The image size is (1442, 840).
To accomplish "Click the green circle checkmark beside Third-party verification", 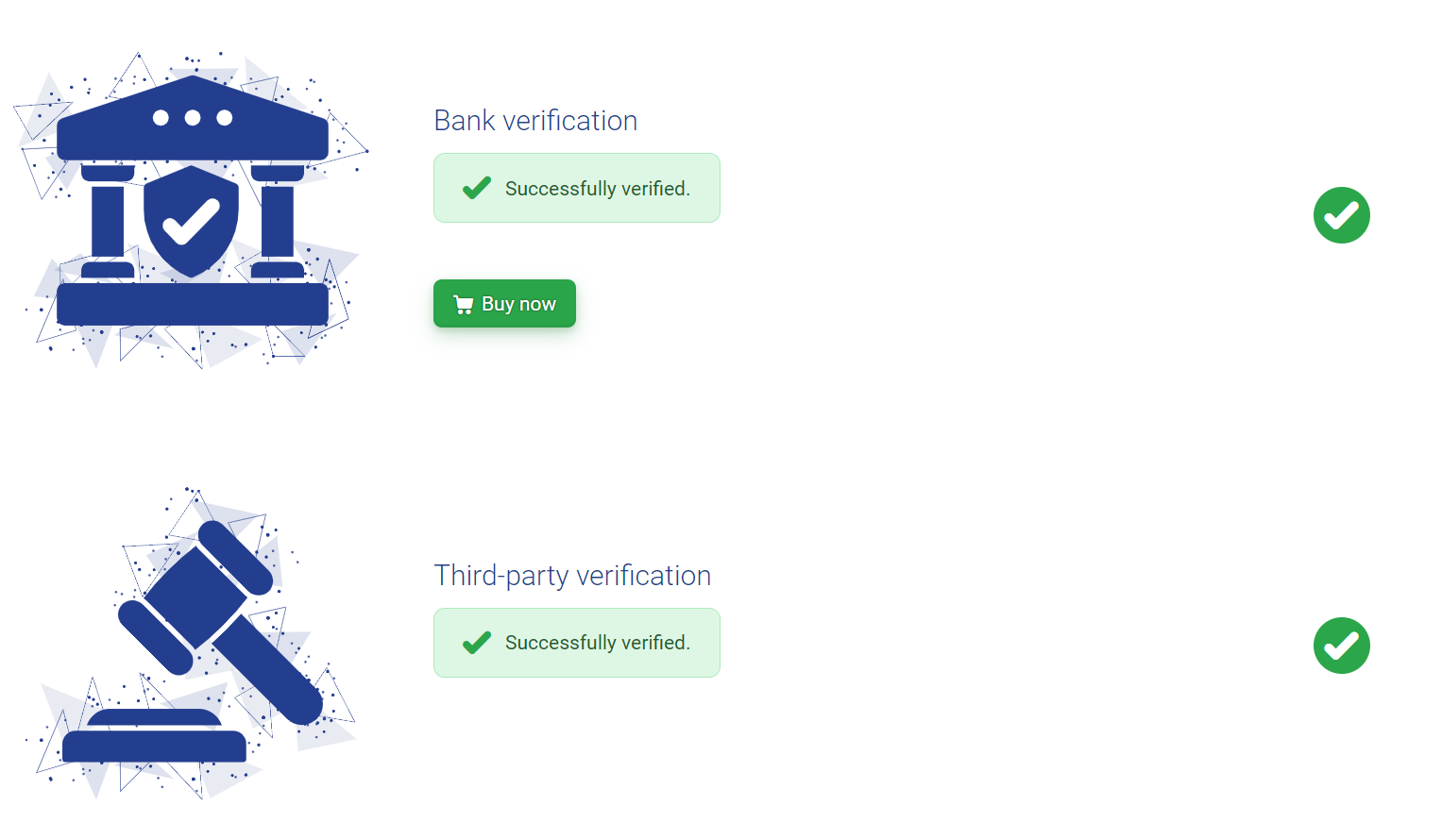I will 1341,646.
